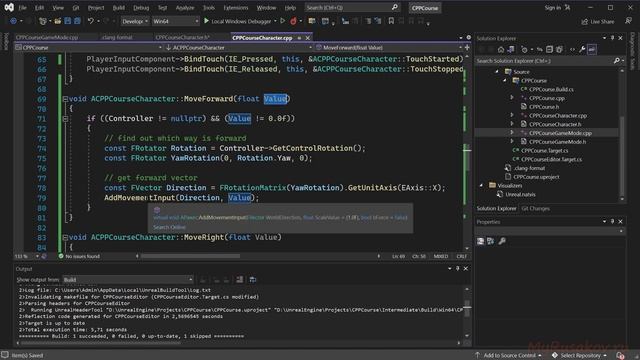
Task: Toggle Word Wrap icon in Output toolbar
Action: (x=253, y=280)
